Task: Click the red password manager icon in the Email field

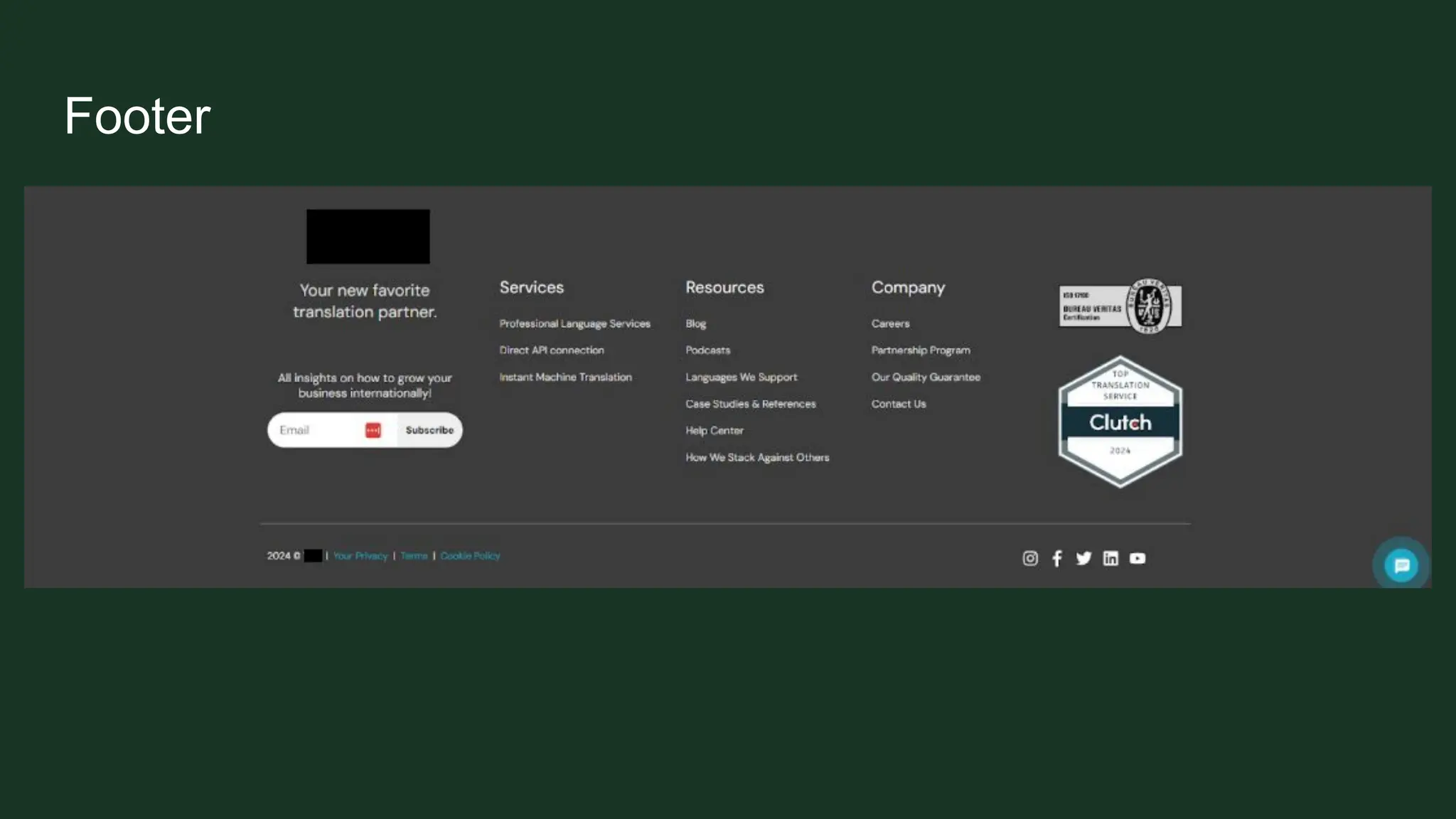Action: pyautogui.click(x=373, y=430)
